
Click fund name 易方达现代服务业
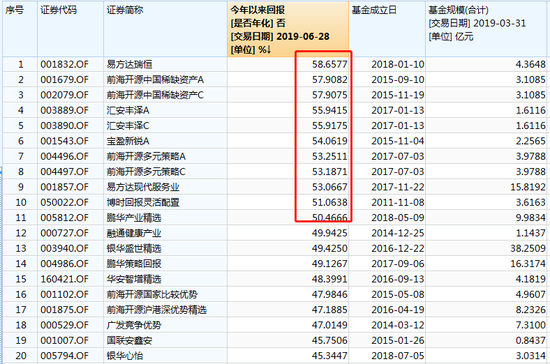coord(143,187)
